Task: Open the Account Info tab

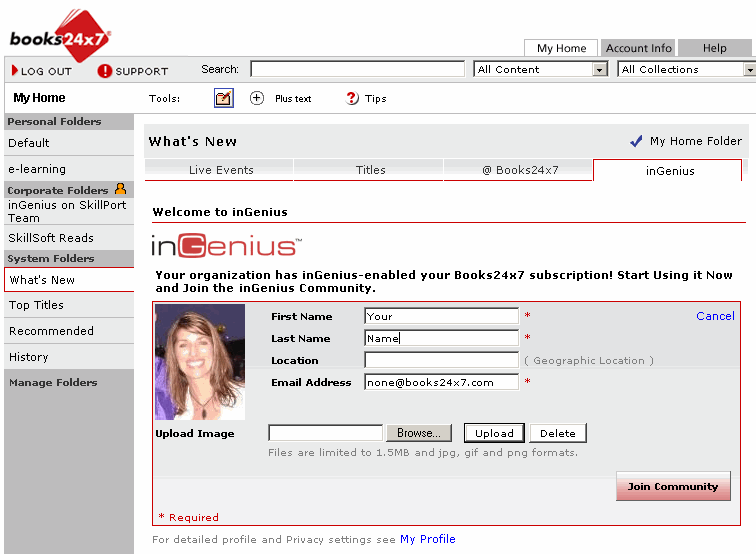Action: pos(638,48)
